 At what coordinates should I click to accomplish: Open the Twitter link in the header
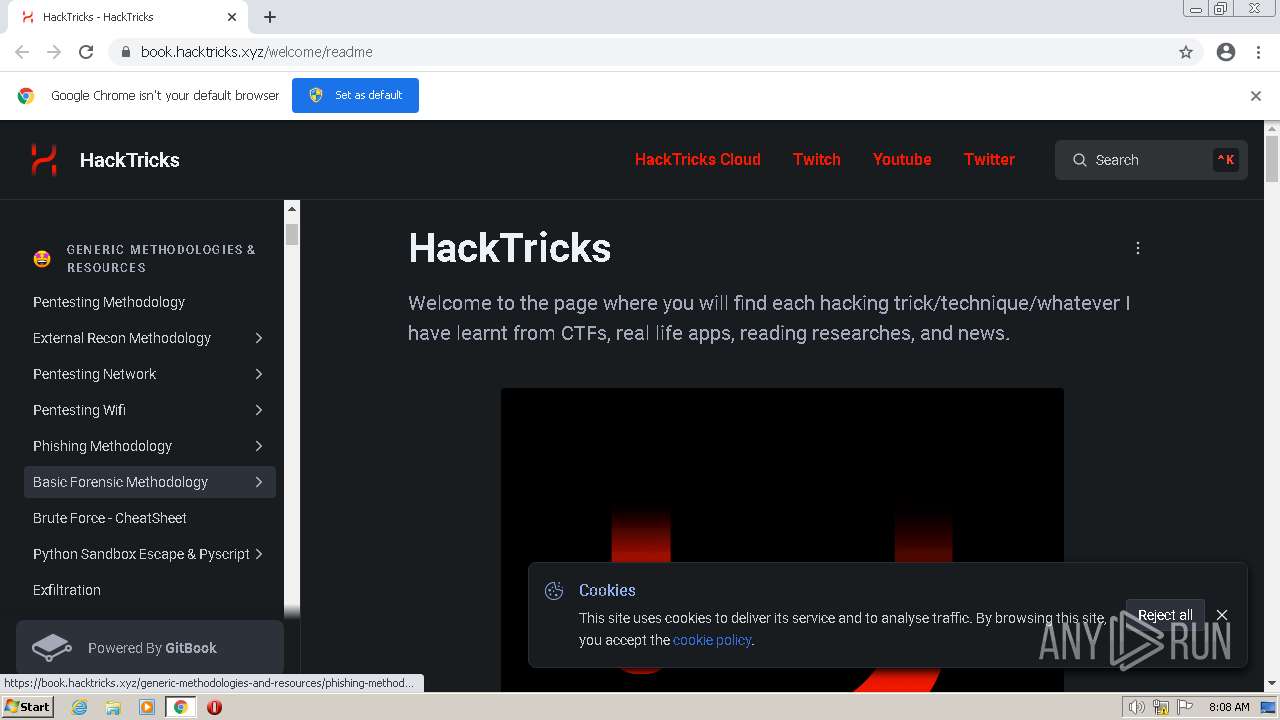989,159
